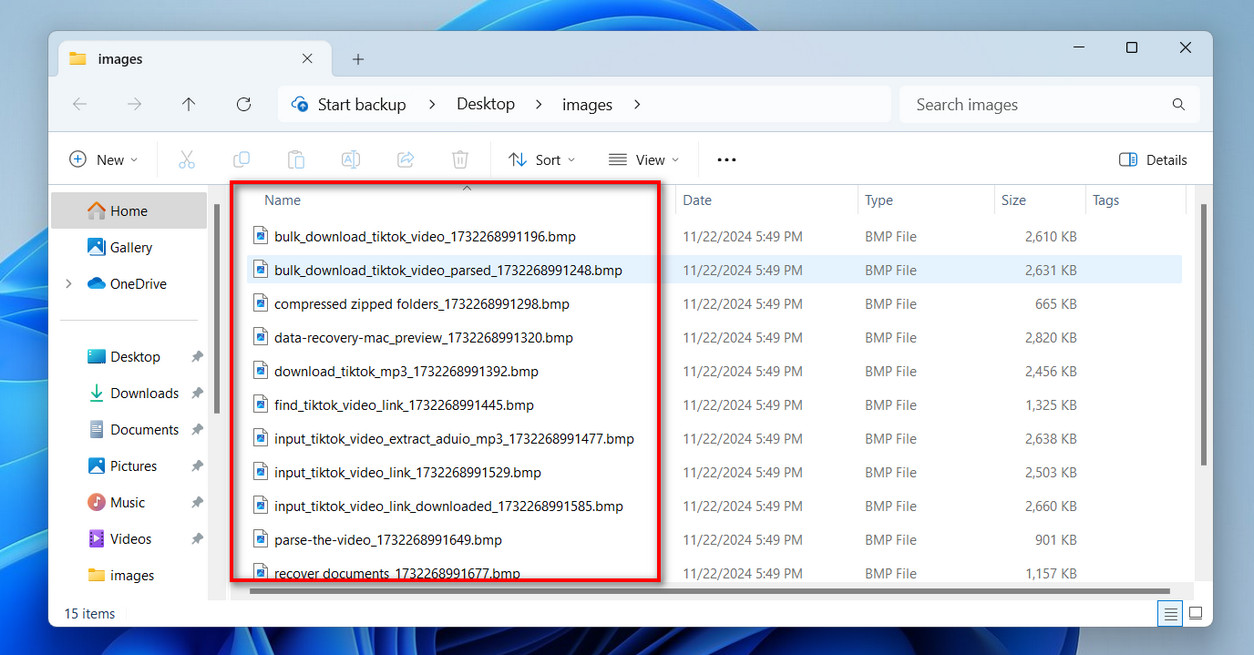The height and width of the screenshot is (655, 1254).
Task: Open the Sort dropdown menu
Action: (541, 160)
